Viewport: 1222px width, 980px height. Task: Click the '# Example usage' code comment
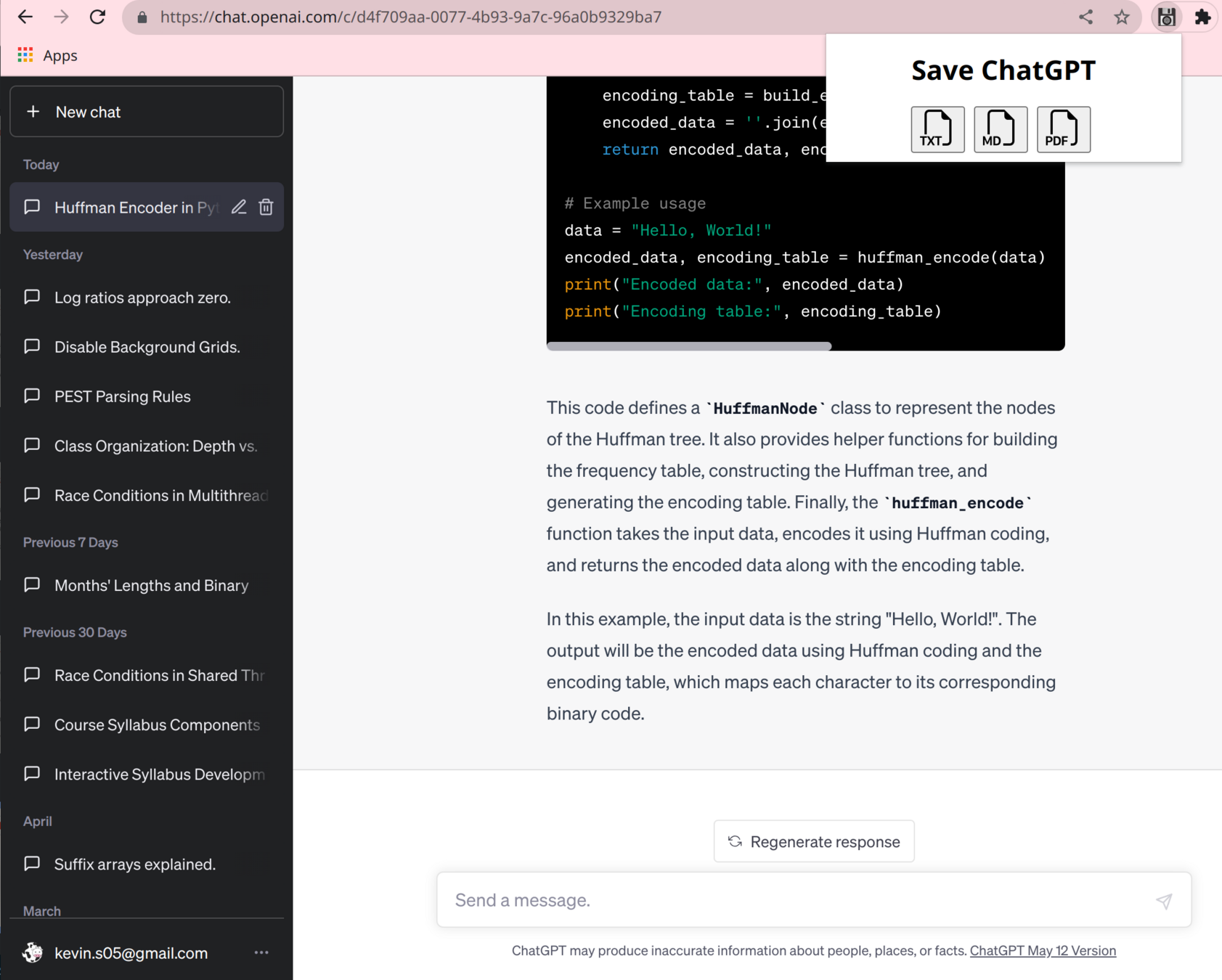635,203
